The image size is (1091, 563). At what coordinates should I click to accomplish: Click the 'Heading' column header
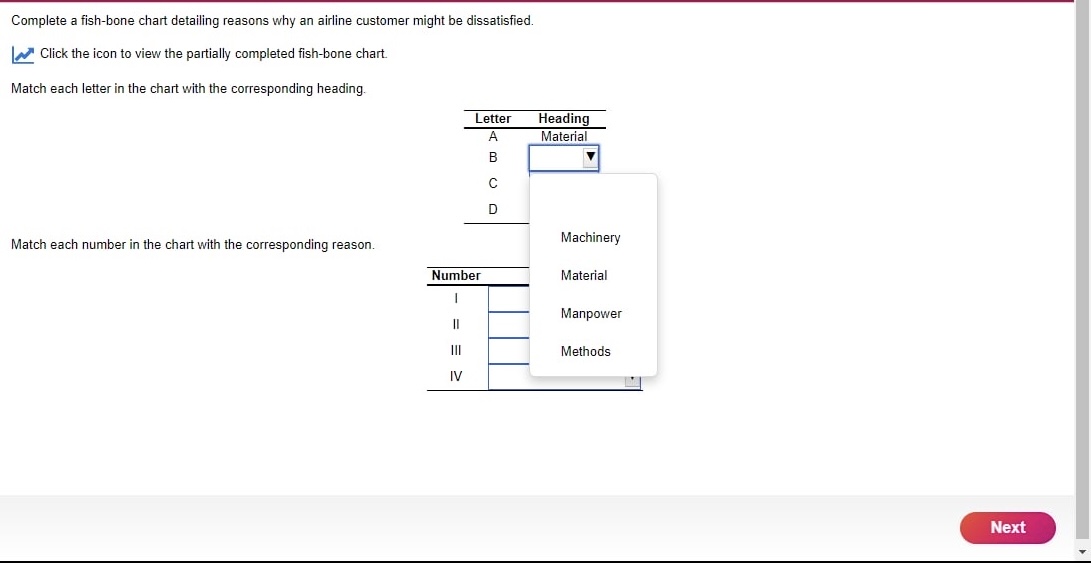coord(564,119)
